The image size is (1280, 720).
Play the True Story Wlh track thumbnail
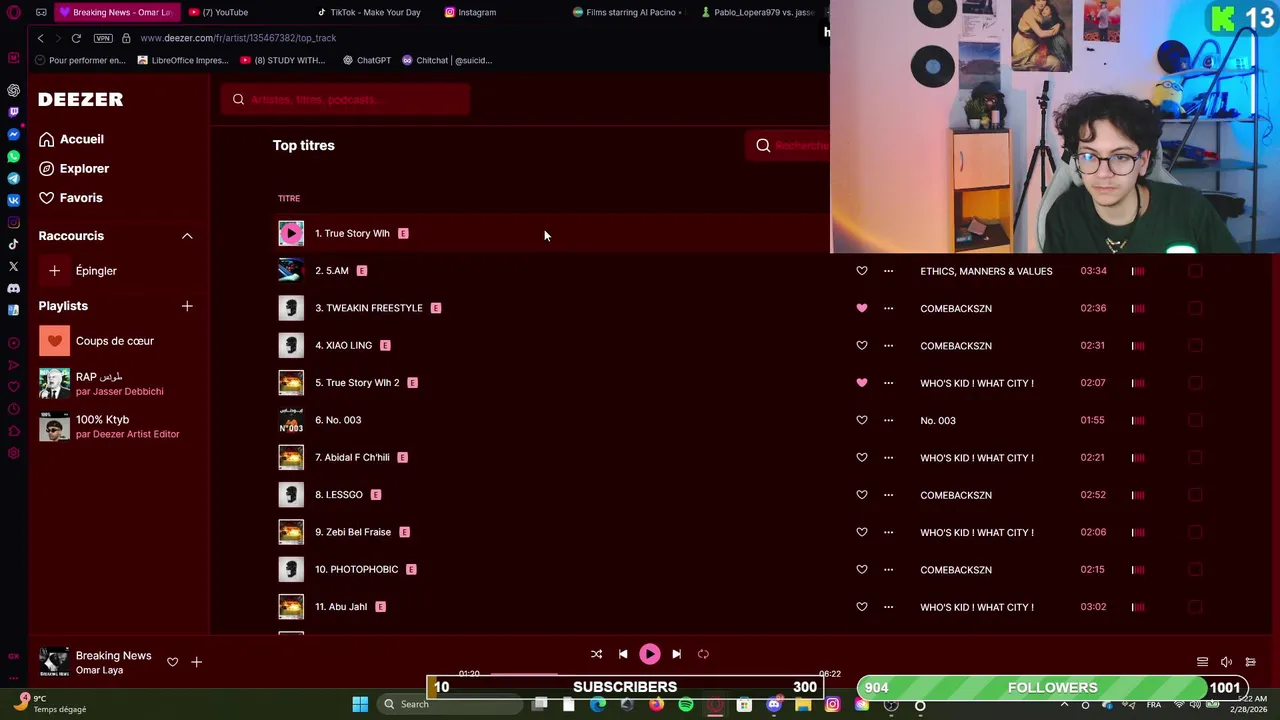click(x=291, y=233)
